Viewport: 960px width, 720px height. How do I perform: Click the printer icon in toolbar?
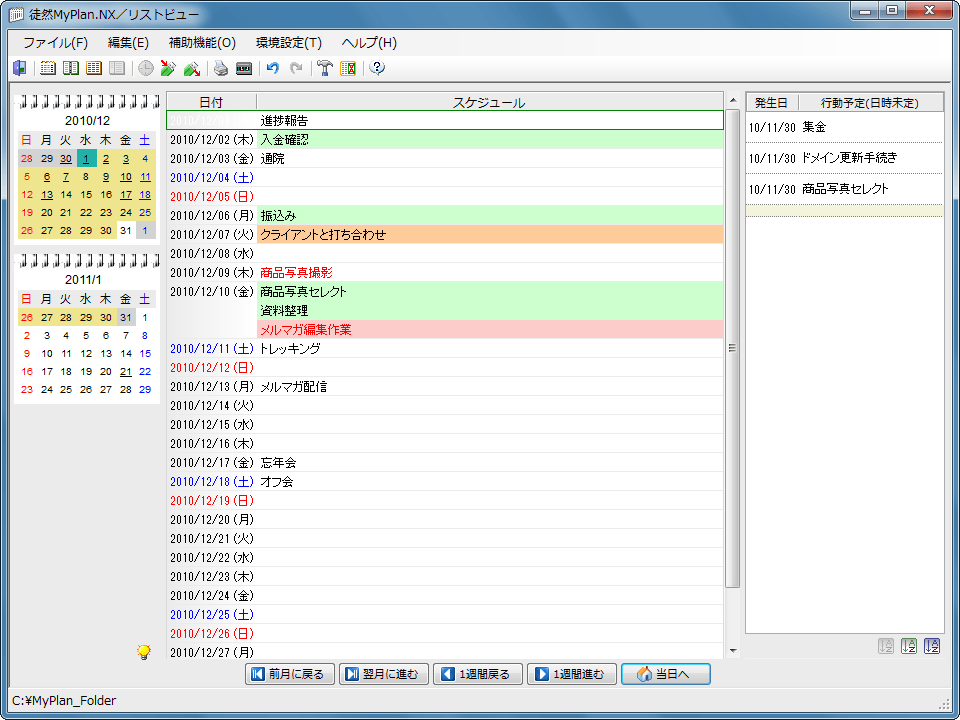tap(221, 68)
